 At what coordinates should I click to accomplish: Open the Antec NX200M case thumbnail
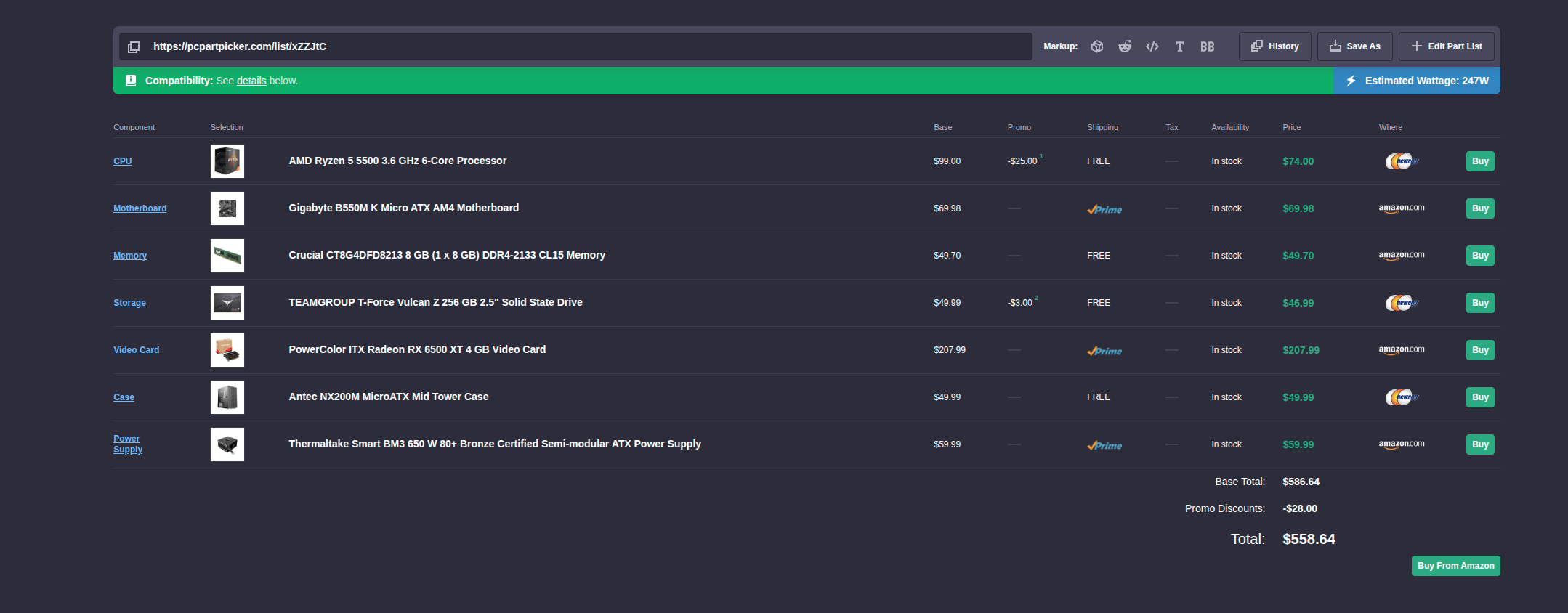click(x=227, y=397)
